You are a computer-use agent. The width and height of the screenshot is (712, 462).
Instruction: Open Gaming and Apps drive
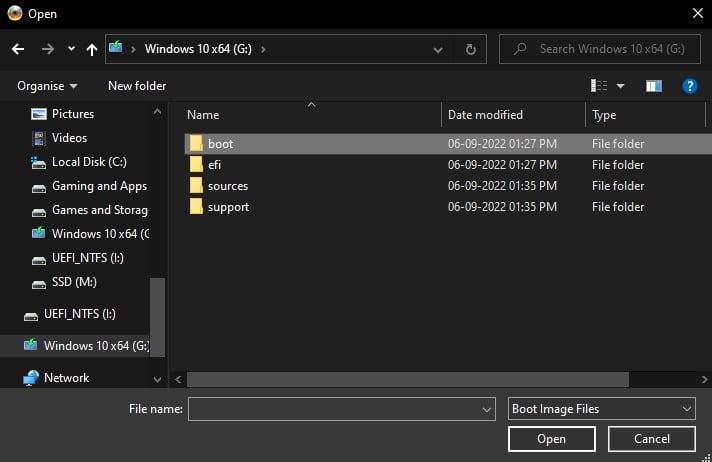click(x=99, y=186)
